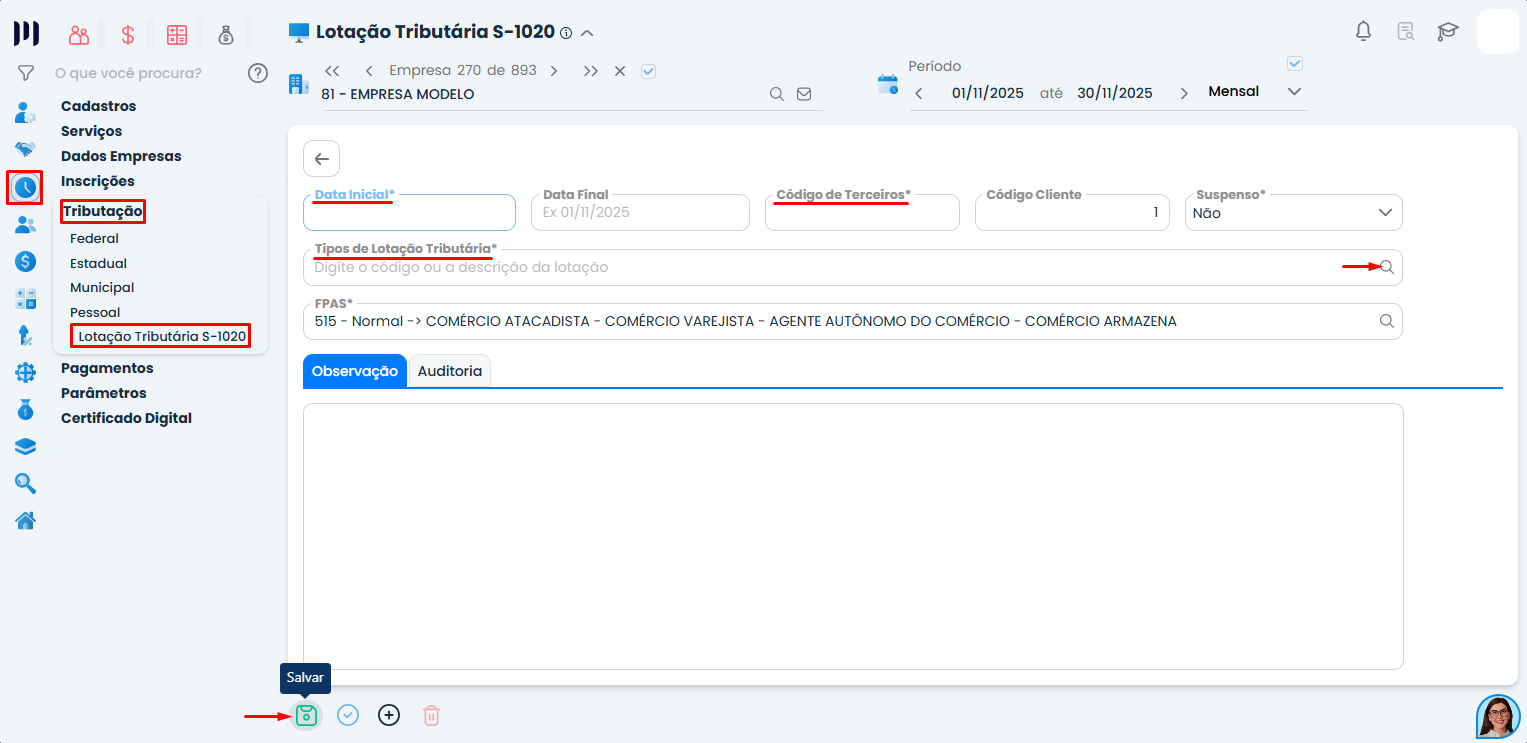Click the blue checkmark confirm icon

348,715
